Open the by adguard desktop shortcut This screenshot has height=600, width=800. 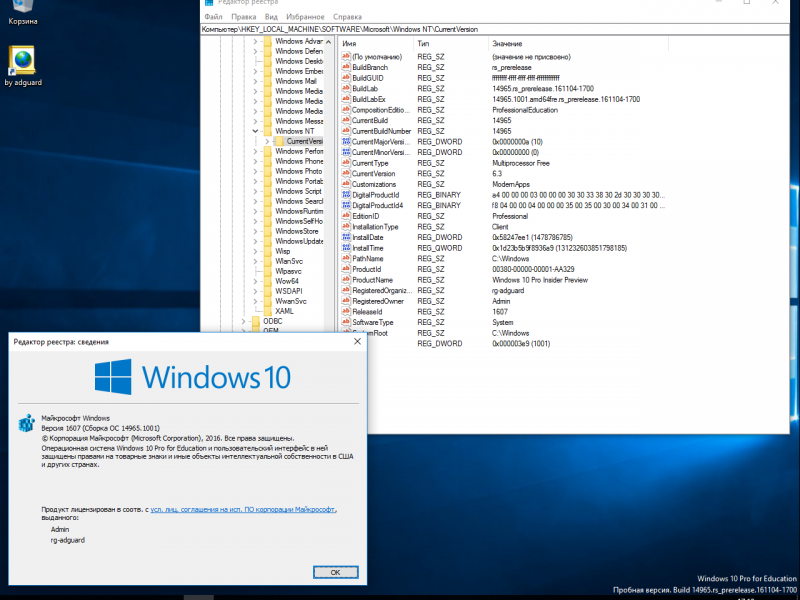click(x=22, y=66)
